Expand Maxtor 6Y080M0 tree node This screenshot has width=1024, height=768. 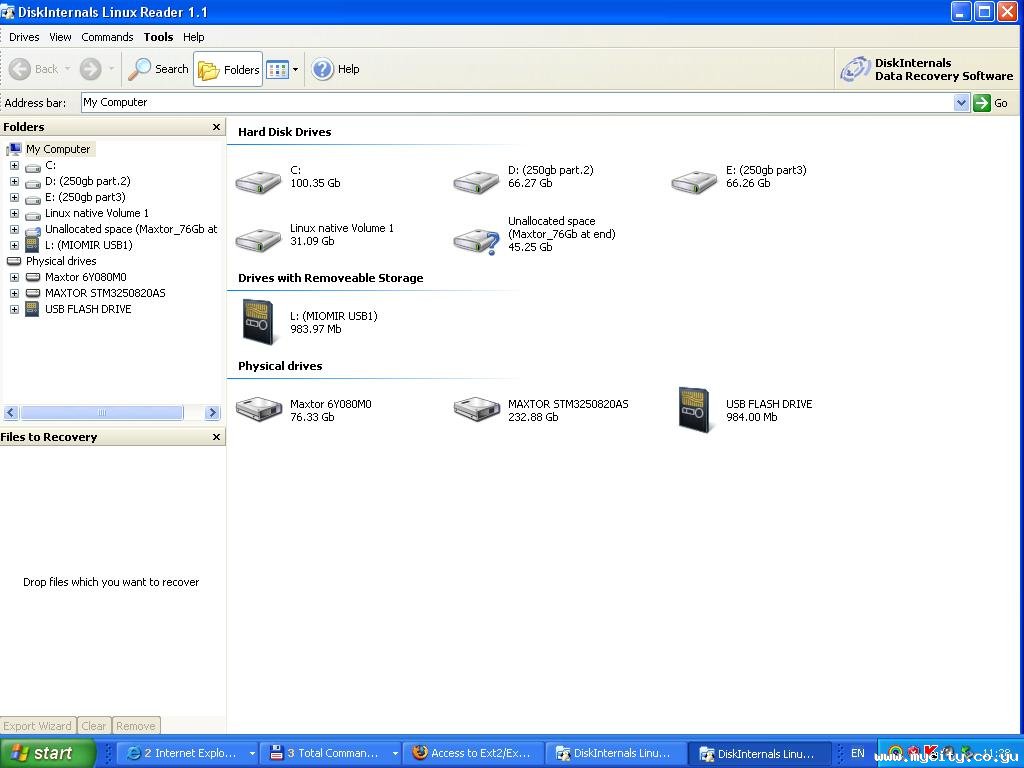pyautogui.click(x=14, y=277)
